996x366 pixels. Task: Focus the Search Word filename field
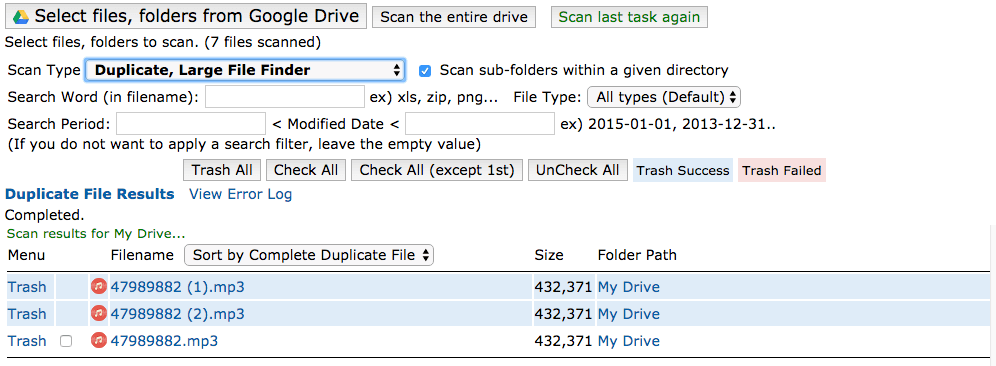(285, 97)
